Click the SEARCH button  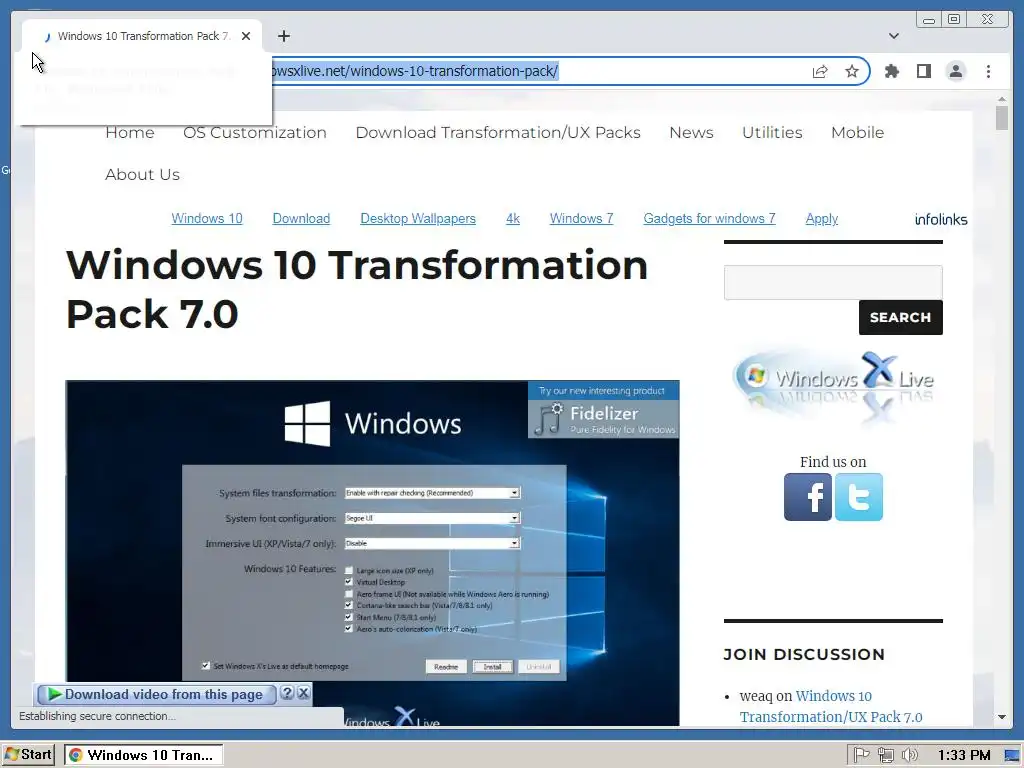coord(901,317)
